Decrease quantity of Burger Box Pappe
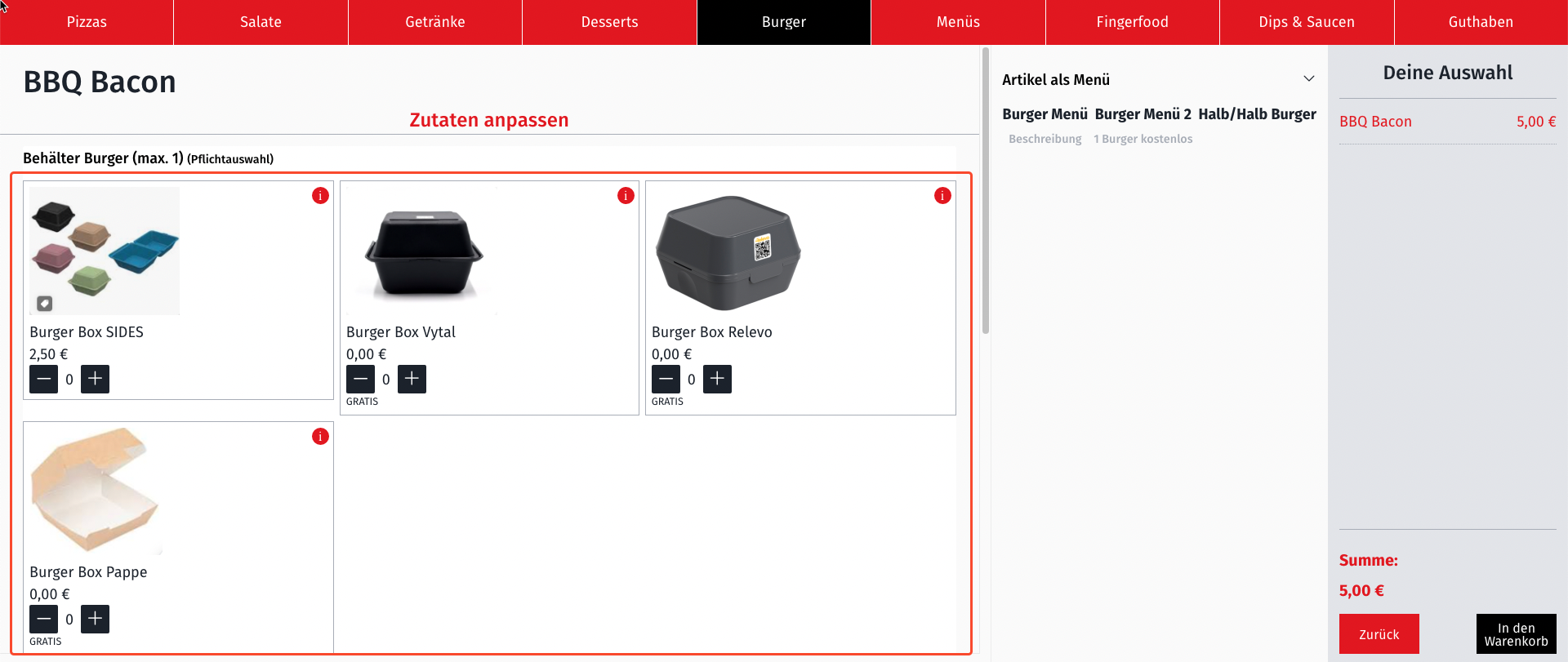1568x662 pixels. pyautogui.click(x=43, y=619)
